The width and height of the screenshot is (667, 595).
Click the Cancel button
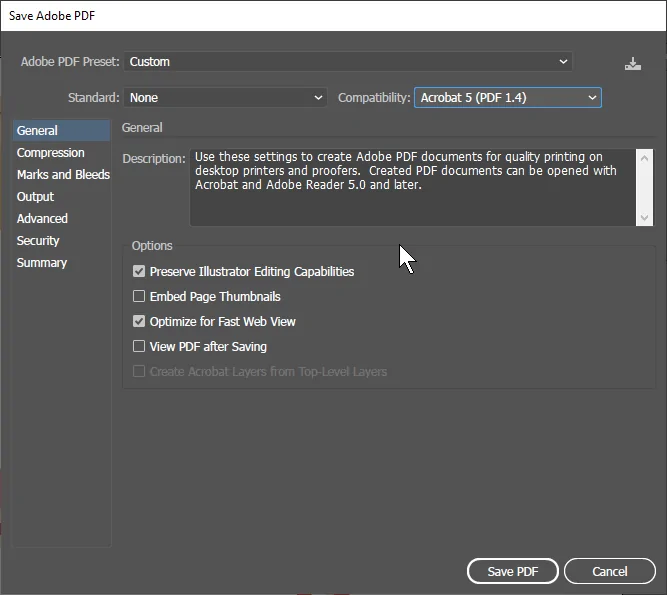coord(610,571)
